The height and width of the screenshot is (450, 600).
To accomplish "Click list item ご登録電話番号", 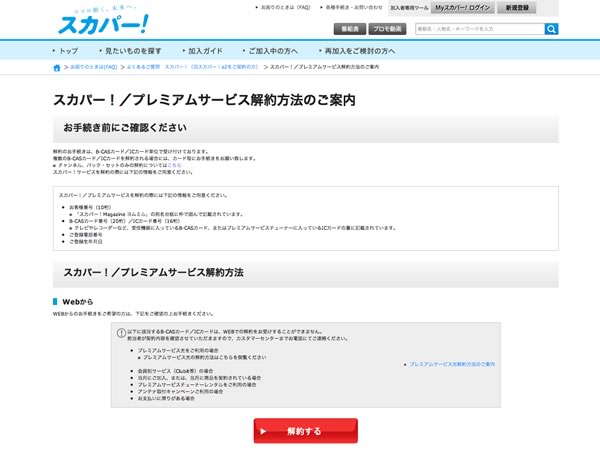I will pos(86,235).
